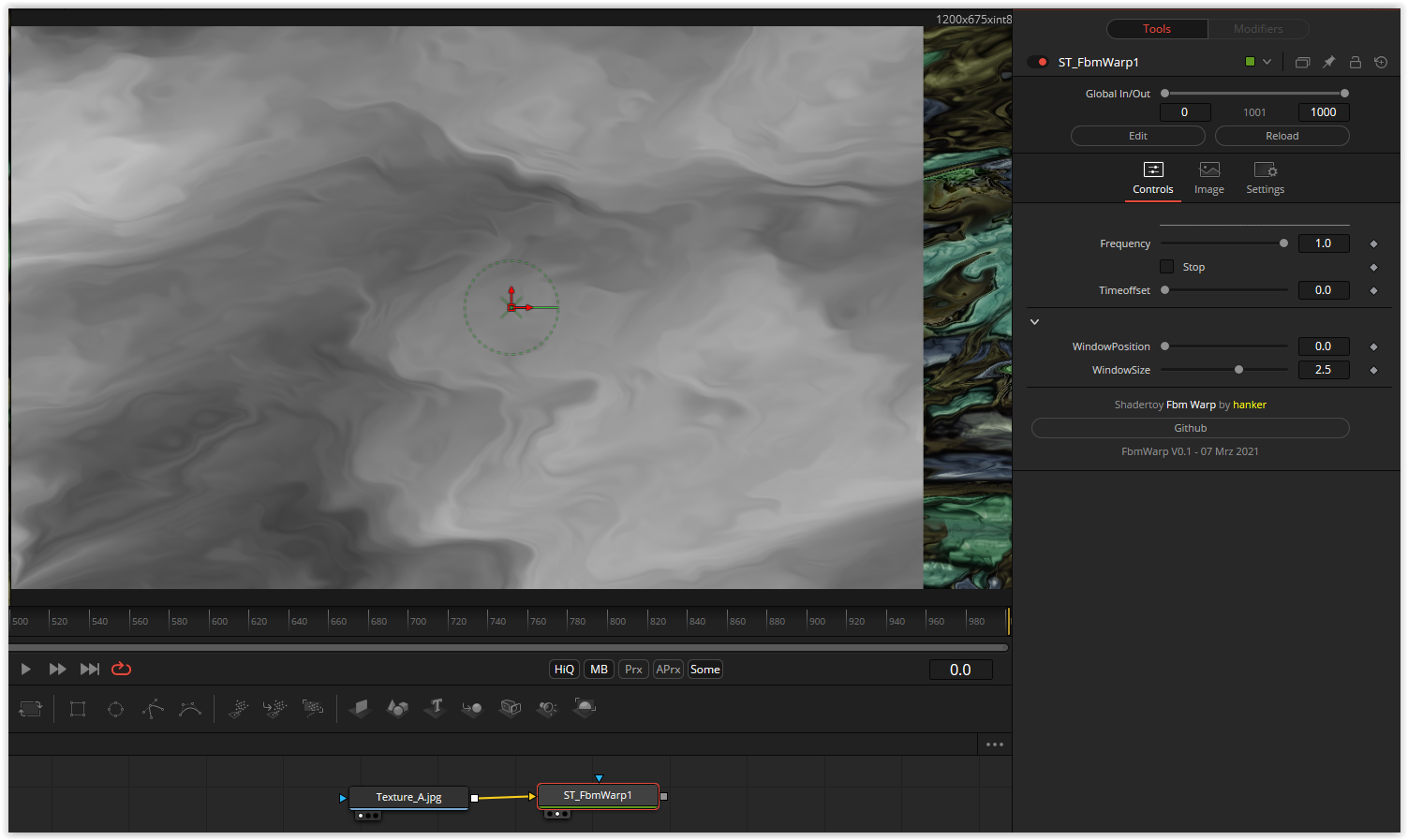
Task: Add a Spot Light tool
Action: pyautogui.click(x=547, y=708)
